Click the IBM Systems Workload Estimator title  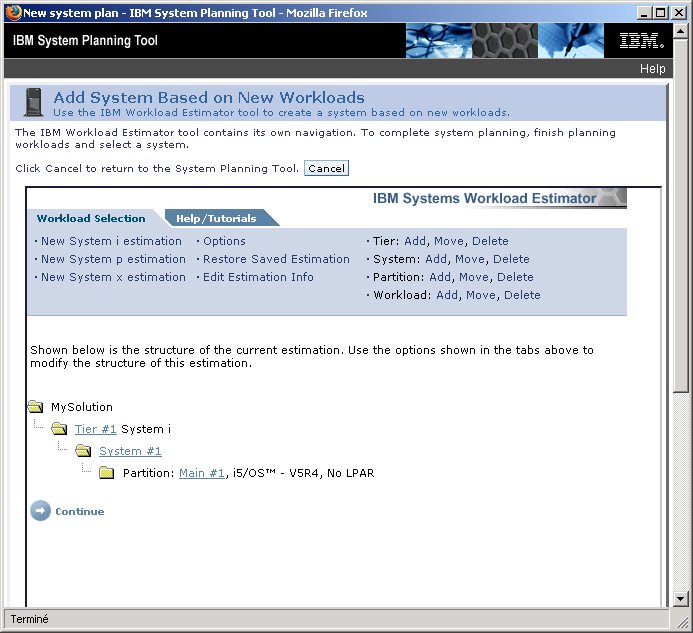[x=484, y=198]
